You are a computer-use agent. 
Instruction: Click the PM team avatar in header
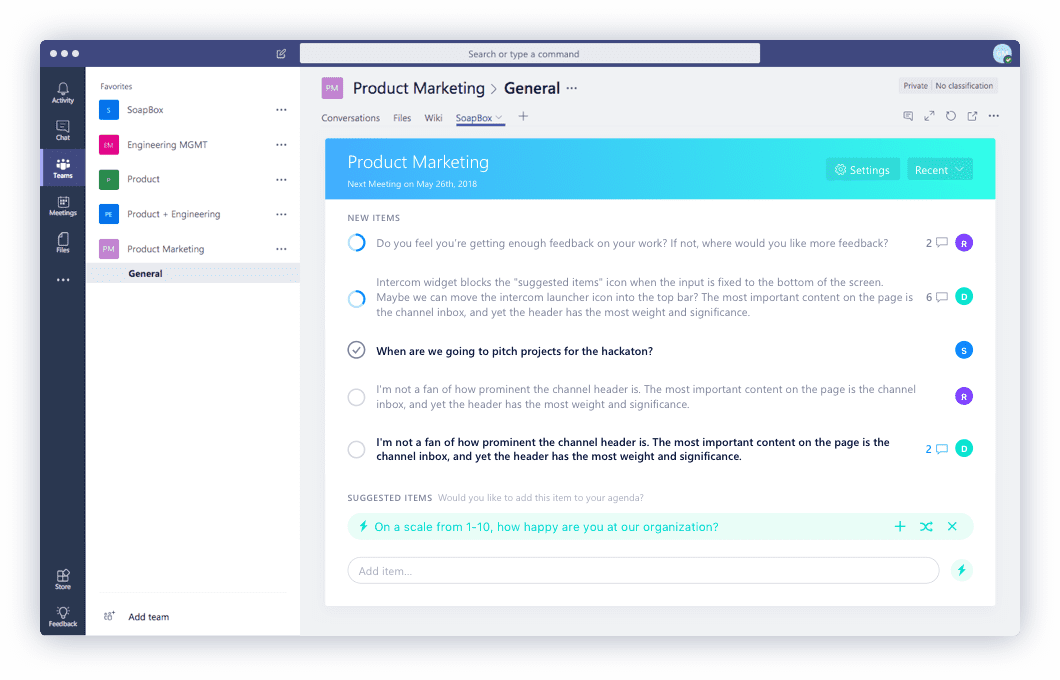[x=332, y=88]
